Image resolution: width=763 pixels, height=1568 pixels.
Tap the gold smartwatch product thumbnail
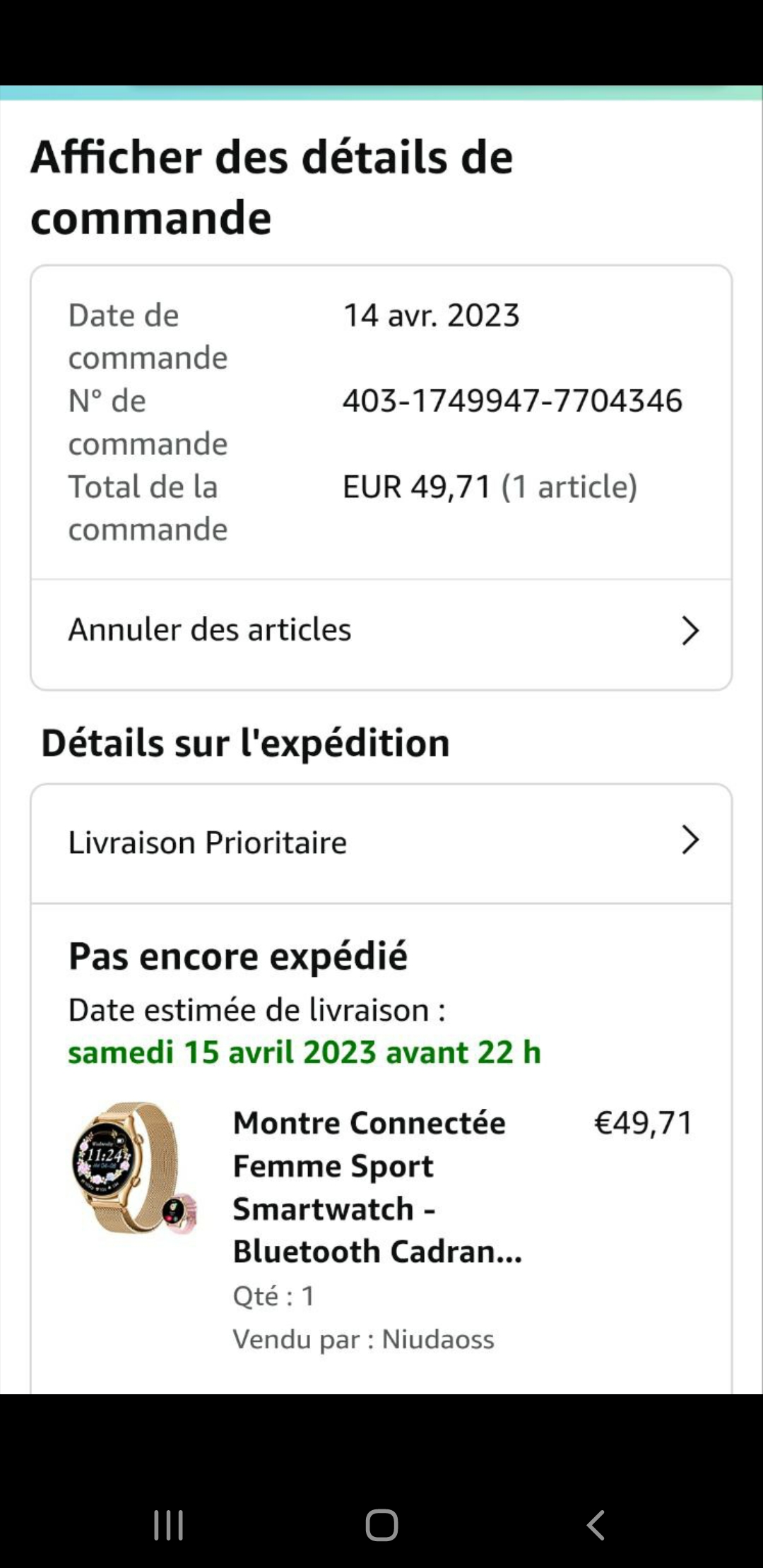coord(134,1168)
